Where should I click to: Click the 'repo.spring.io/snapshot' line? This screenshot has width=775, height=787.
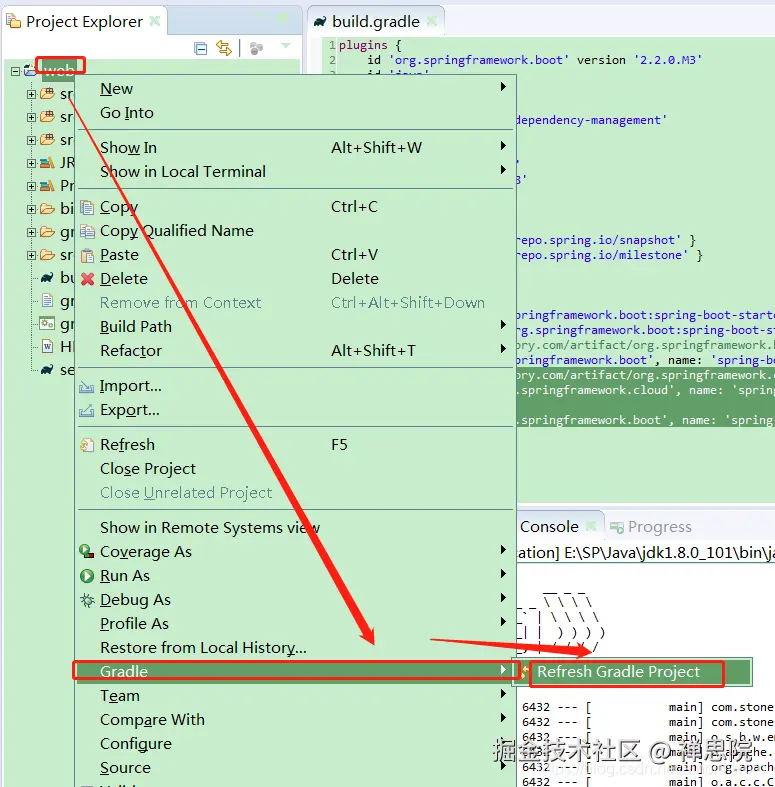[x=605, y=240]
